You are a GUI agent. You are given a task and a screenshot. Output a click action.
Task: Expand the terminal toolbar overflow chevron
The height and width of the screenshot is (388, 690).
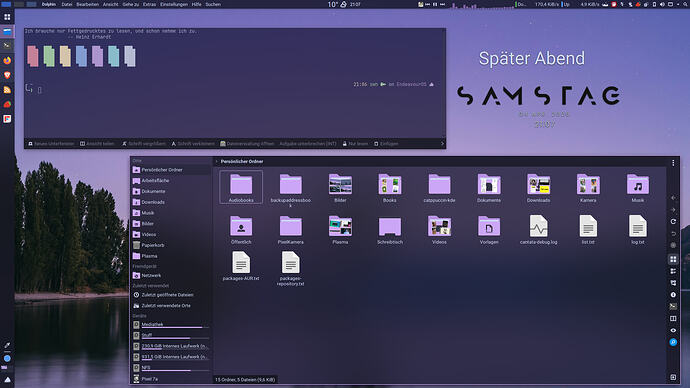point(442,144)
